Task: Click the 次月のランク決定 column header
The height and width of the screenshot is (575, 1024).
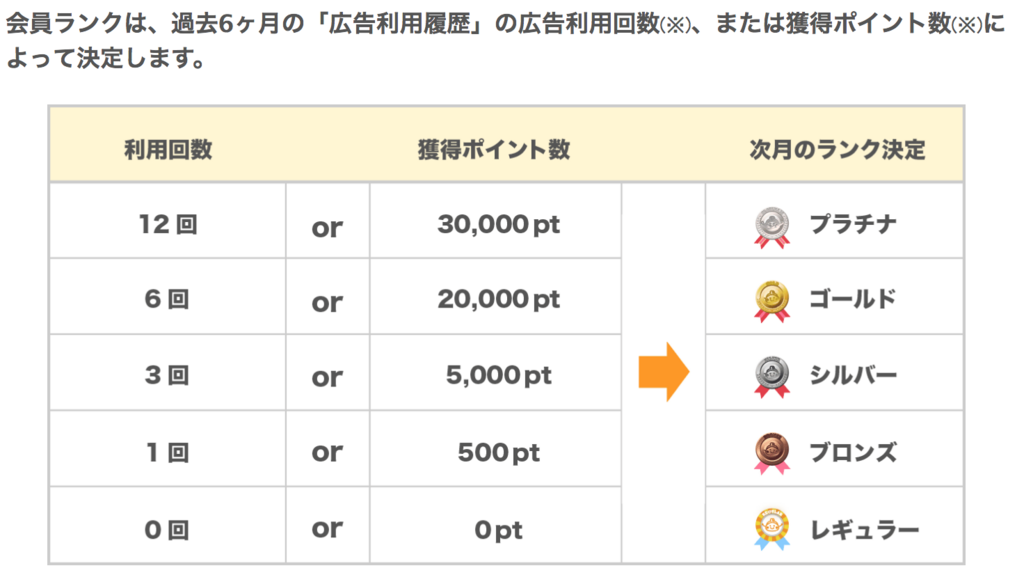Action: [837, 150]
